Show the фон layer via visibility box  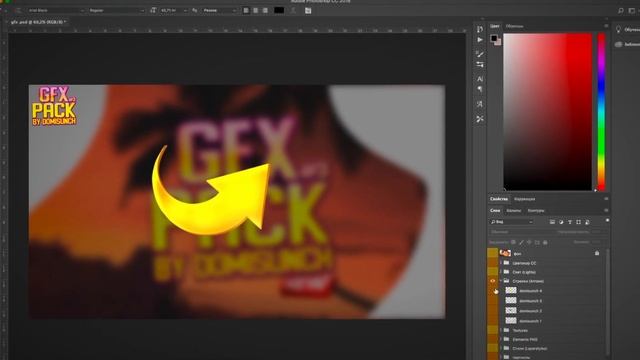click(493, 253)
